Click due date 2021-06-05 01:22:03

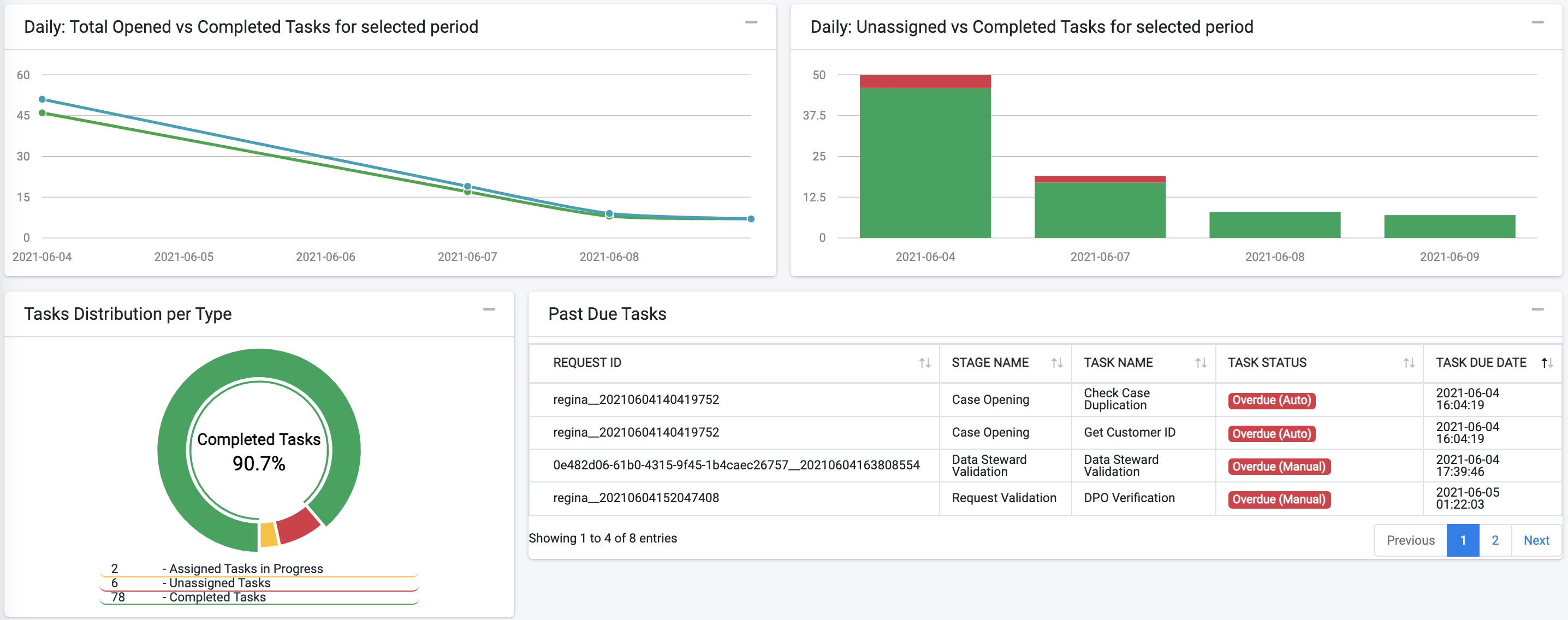click(1467, 498)
